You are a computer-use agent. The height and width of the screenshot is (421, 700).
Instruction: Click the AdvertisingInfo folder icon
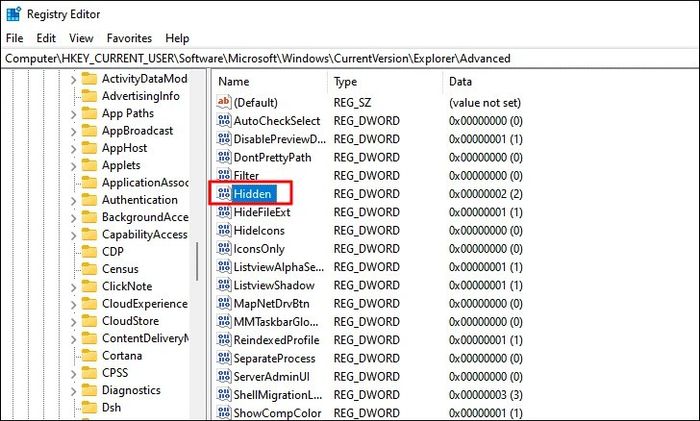click(x=89, y=96)
